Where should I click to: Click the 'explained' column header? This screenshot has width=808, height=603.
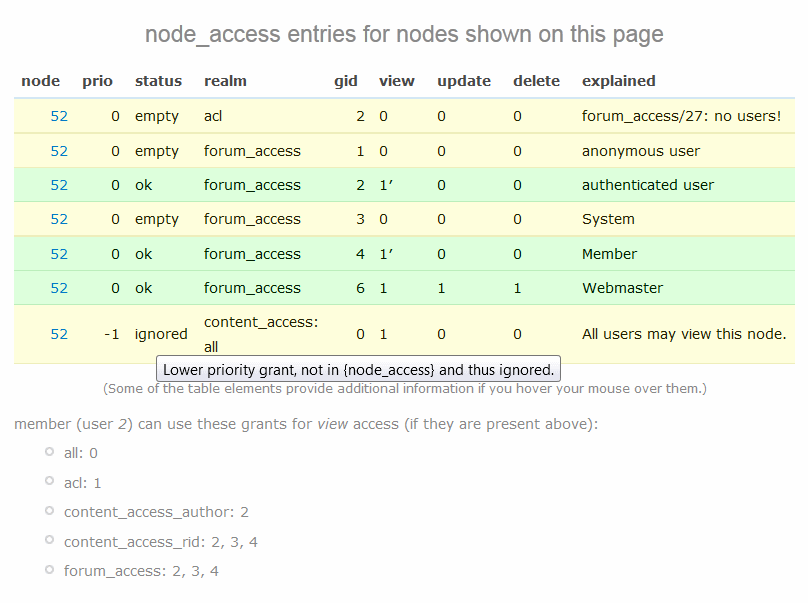(x=617, y=81)
